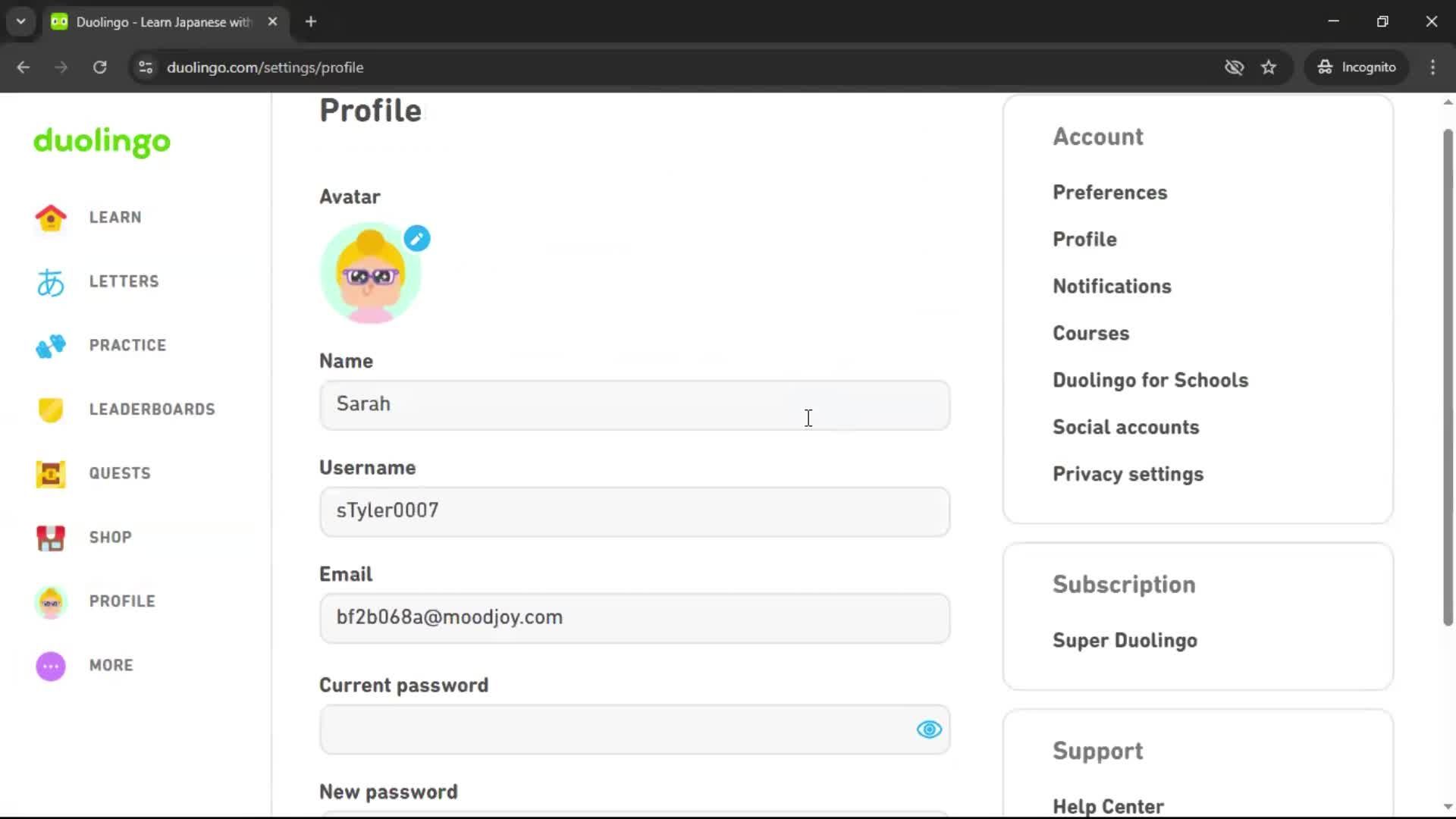Open the Duolingo Shop
The image size is (1456, 819).
click(109, 538)
